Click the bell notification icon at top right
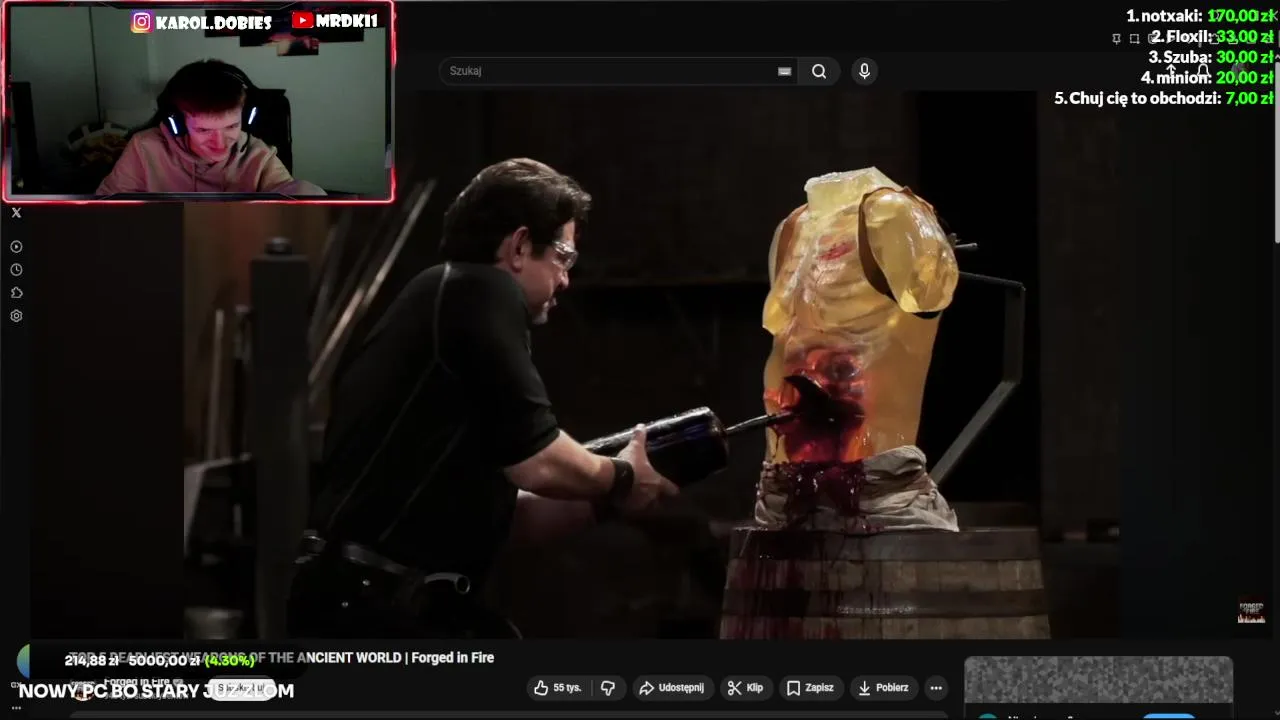Viewport: 1280px width, 720px height. [1204, 71]
